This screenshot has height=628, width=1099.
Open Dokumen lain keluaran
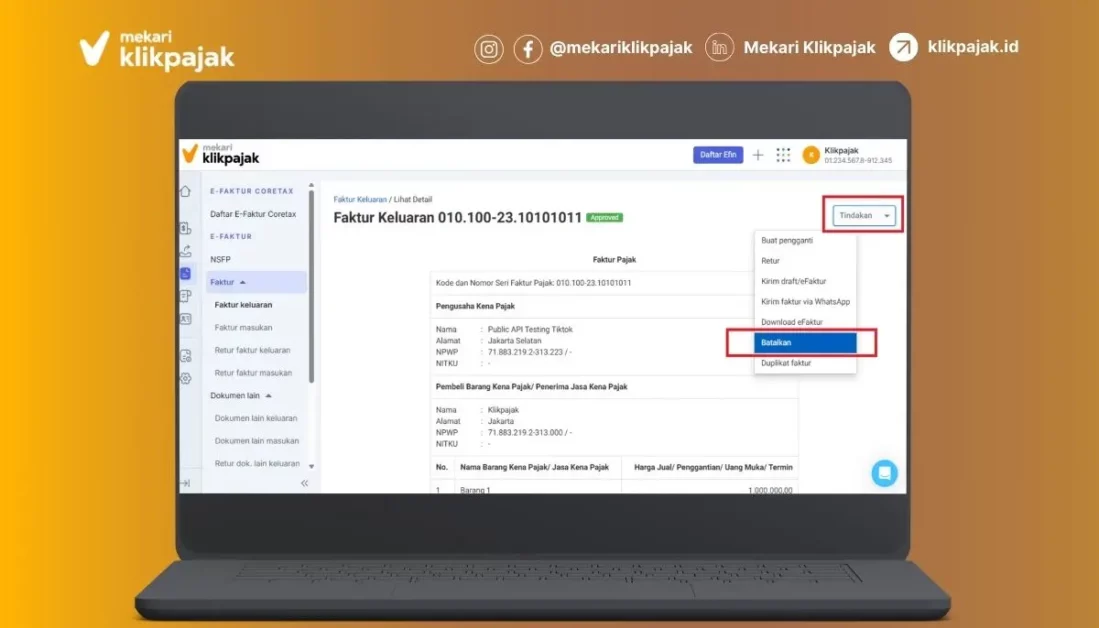[256, 418]
